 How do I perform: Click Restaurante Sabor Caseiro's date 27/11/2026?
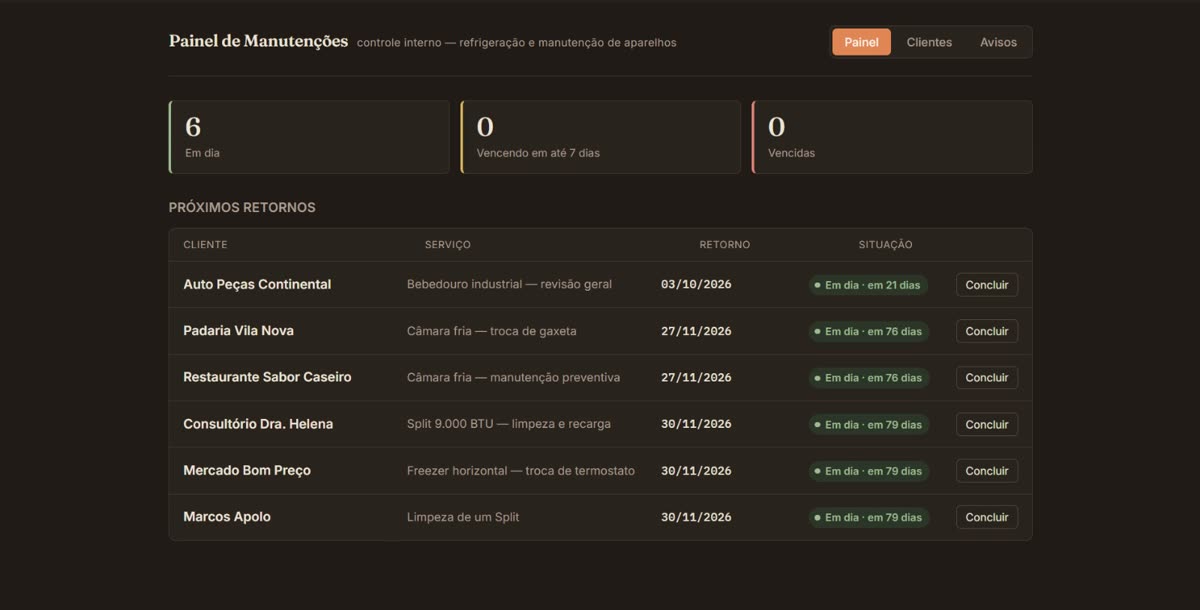click(x=696, y=377)
